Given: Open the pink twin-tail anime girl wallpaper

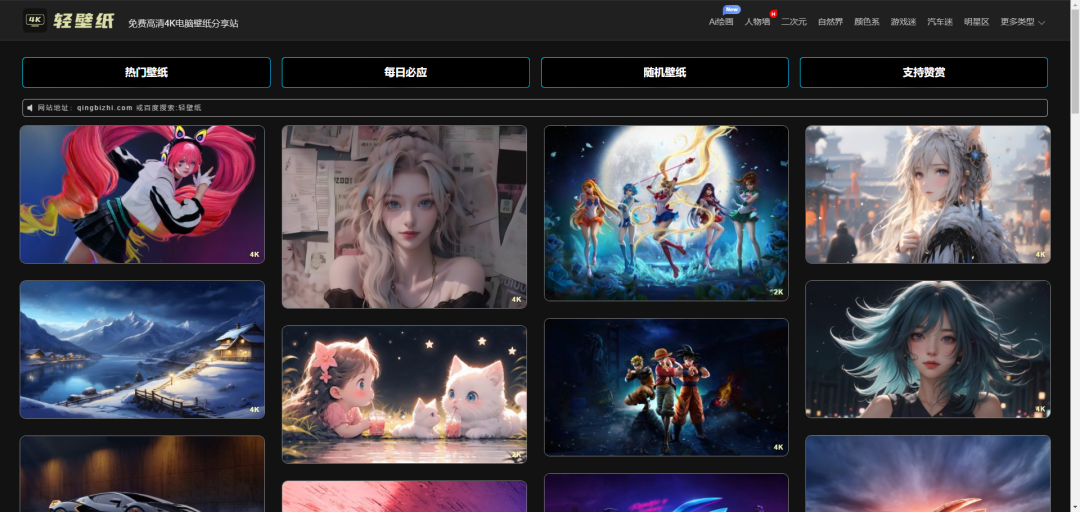Looking at the screenshot, I should (x=142, y=194).
